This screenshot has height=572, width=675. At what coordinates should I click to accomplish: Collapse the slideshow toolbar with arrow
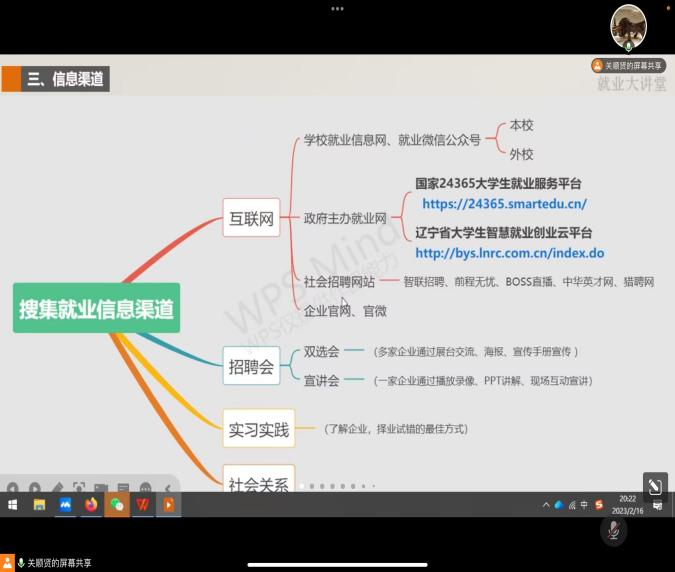coord(167,487)
